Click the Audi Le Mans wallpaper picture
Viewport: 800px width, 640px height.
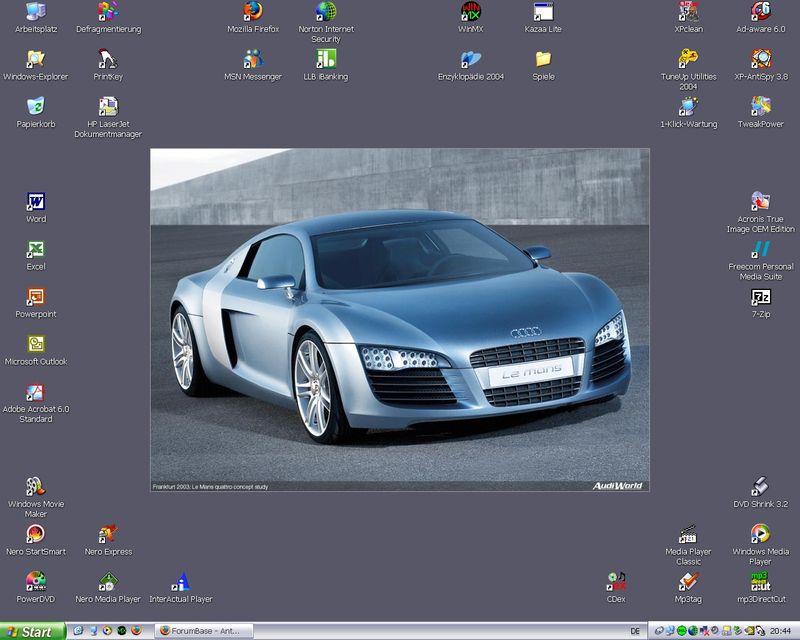point(399,320)
